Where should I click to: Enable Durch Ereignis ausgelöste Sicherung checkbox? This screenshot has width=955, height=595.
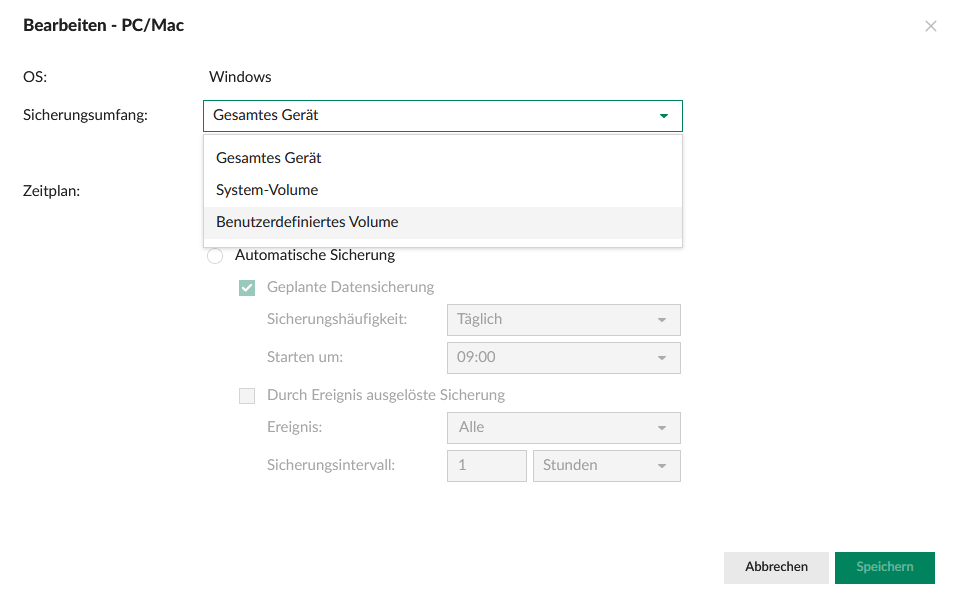coord(247,396)
